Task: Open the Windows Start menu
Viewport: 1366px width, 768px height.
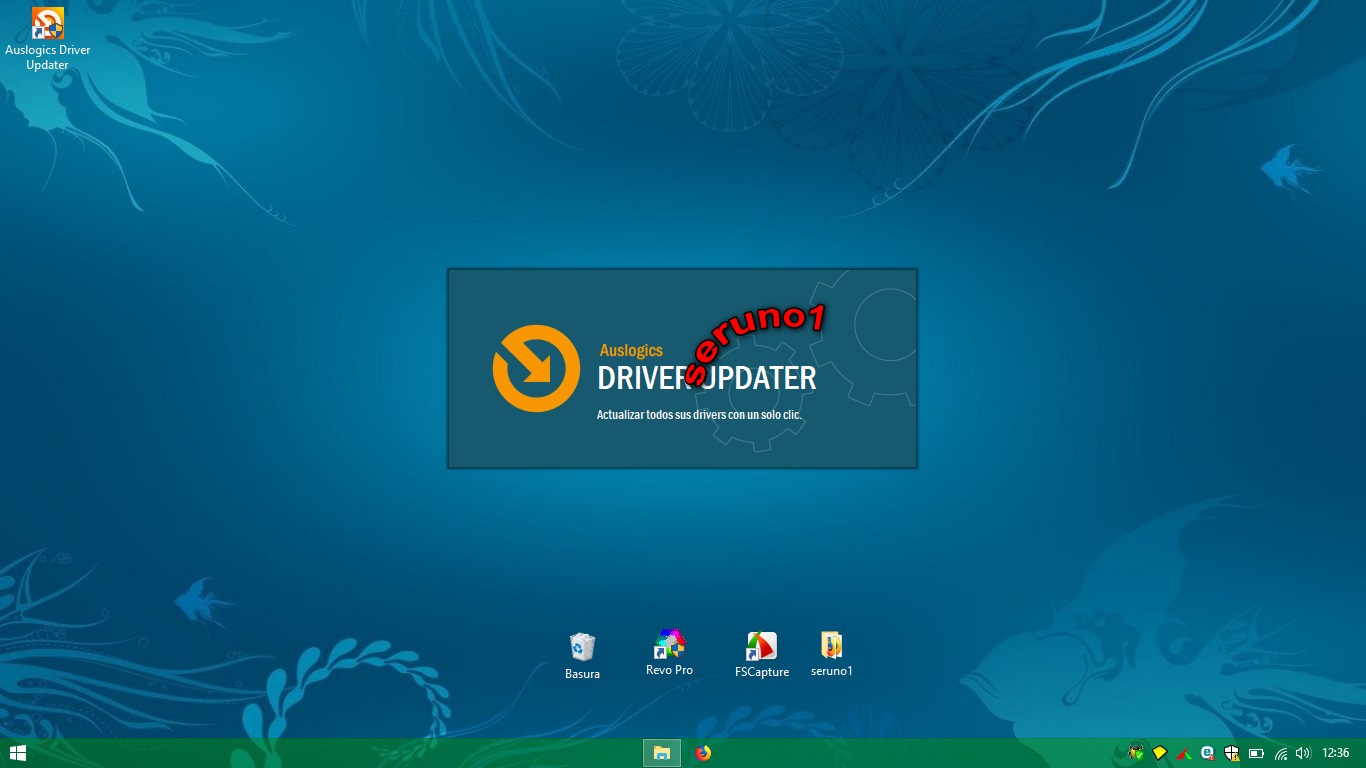Action: pos(17,753)
